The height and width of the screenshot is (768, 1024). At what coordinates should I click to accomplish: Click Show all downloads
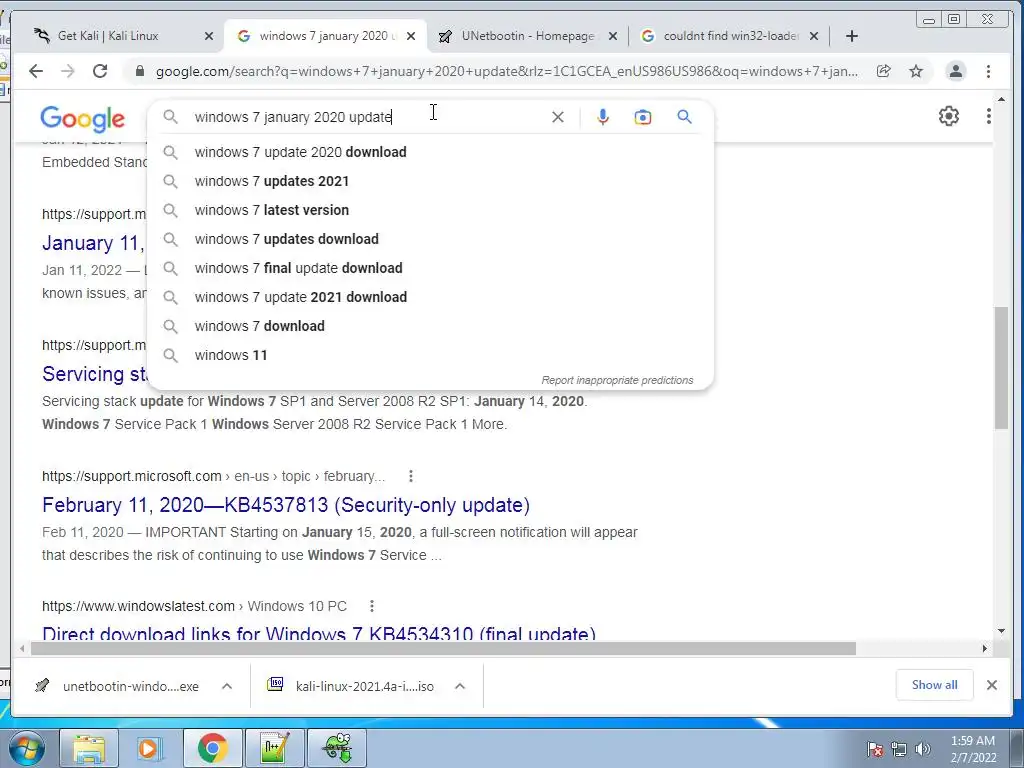pyautogui.click(x=935, y=685)
